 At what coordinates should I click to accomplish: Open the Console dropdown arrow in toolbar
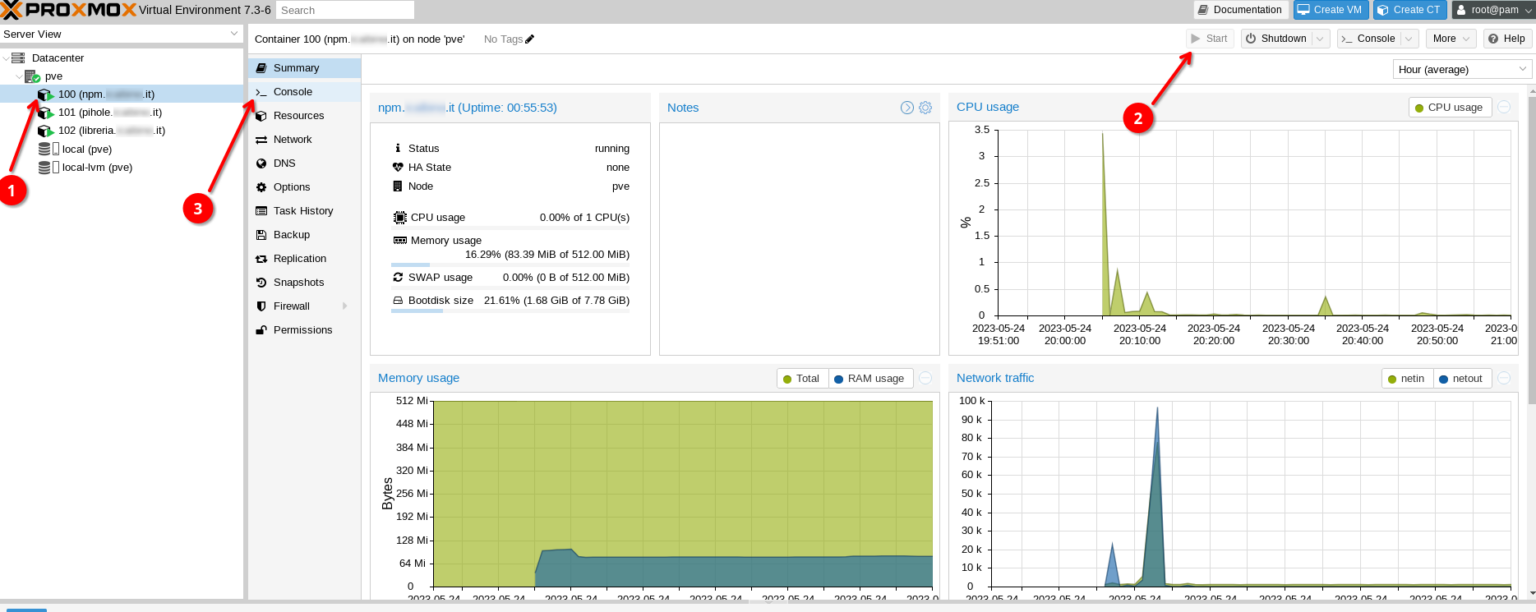tap(1409, 39)
